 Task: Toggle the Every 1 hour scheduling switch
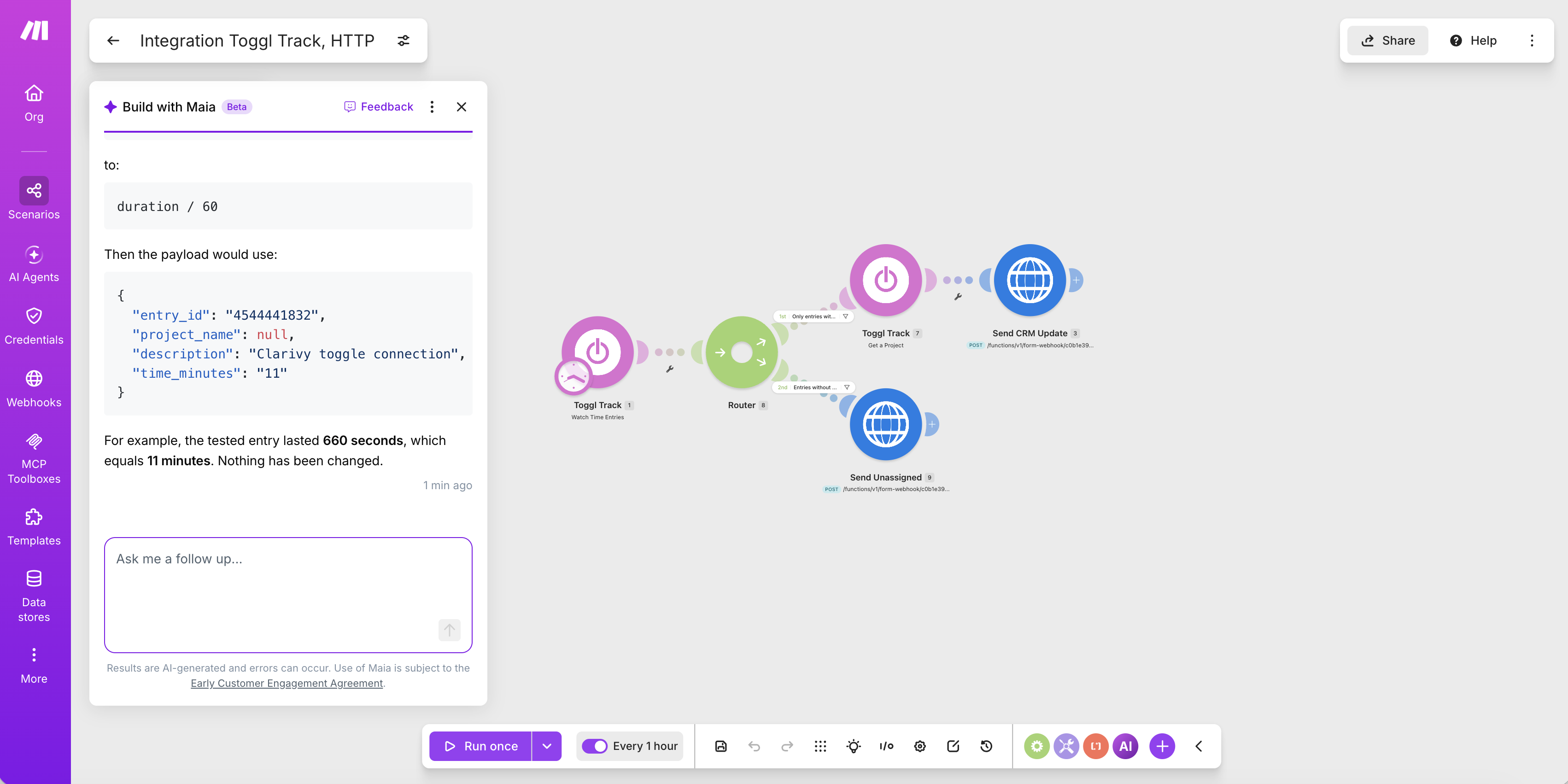(594, 746)
